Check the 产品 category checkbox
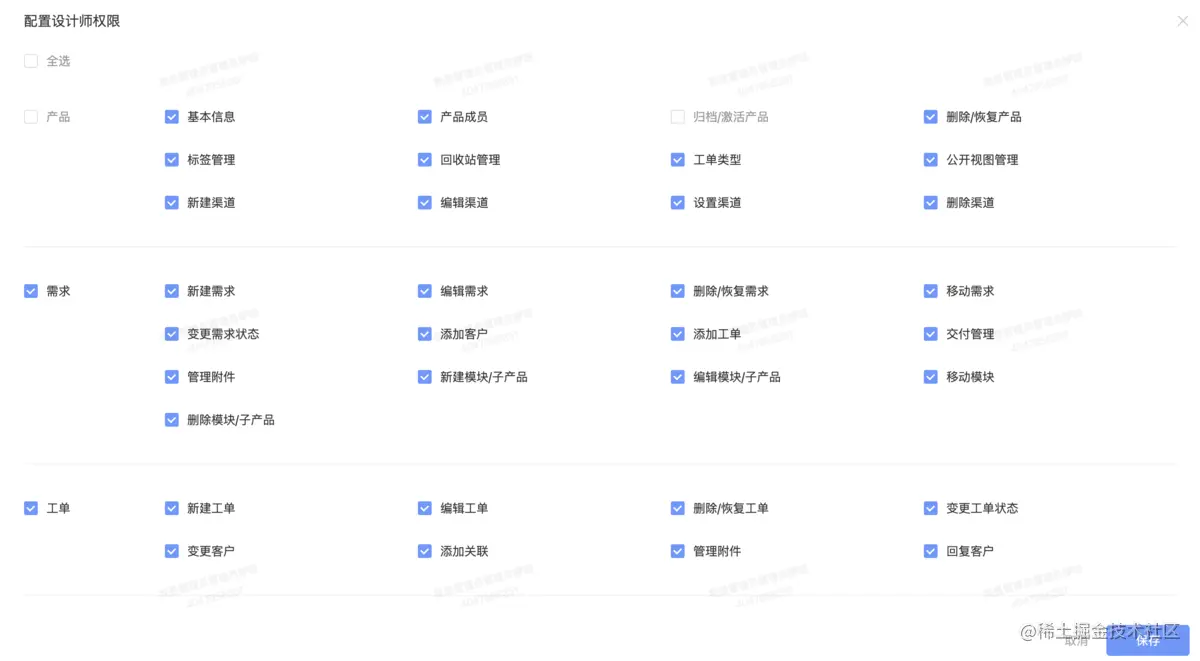This screenshot has width=1200, height=661. (31, 117)
